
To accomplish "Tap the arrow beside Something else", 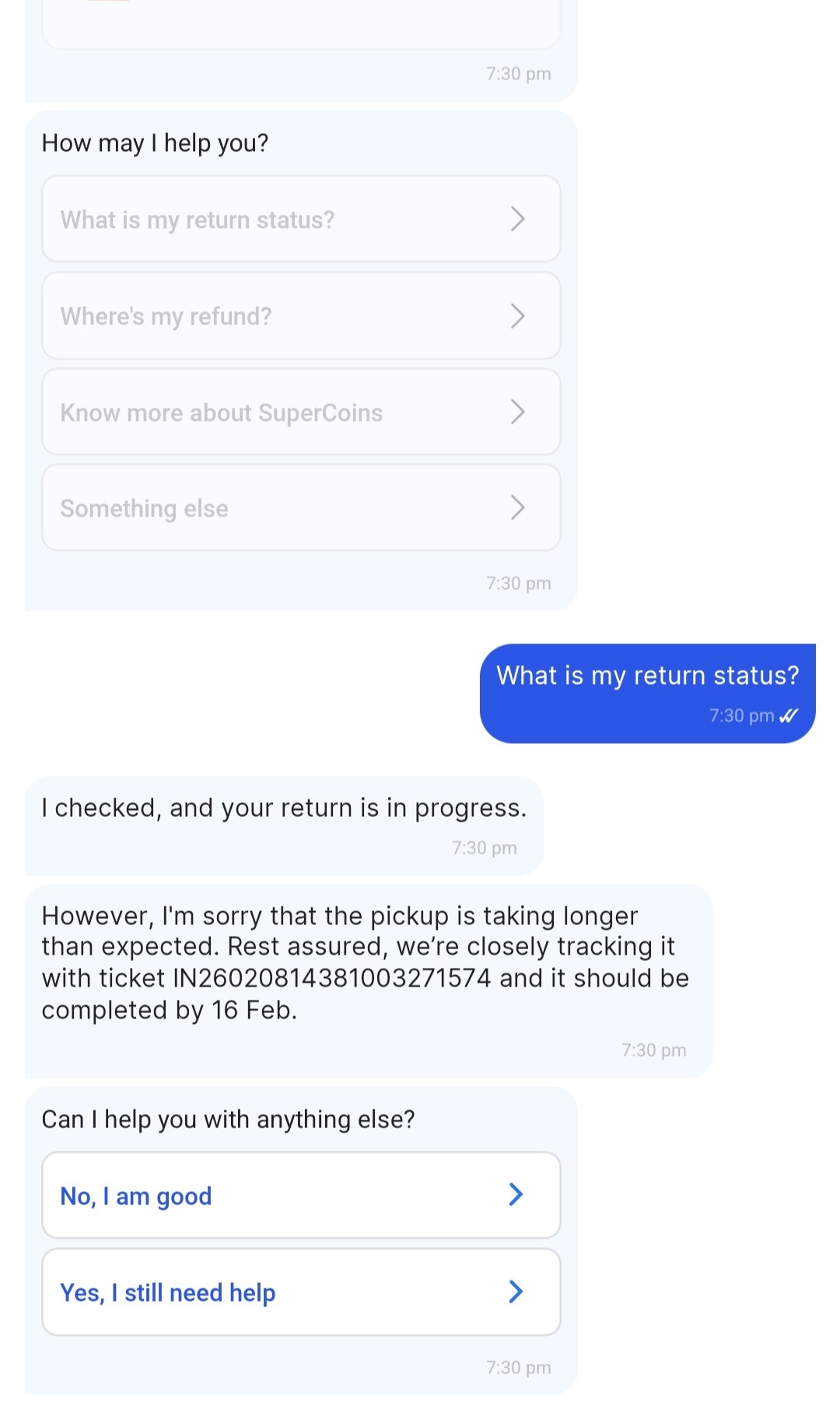I will 517,507.
